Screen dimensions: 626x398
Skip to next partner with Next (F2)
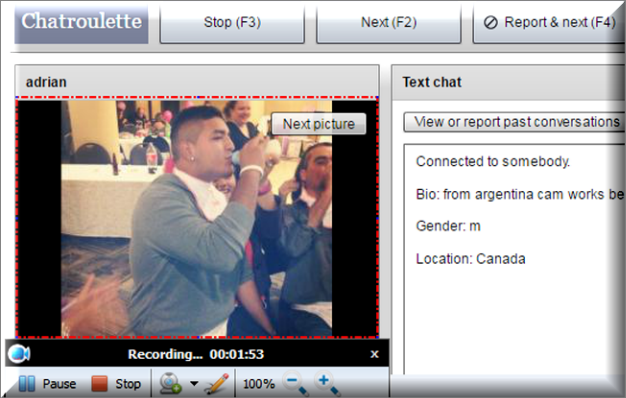click(388, 23)
